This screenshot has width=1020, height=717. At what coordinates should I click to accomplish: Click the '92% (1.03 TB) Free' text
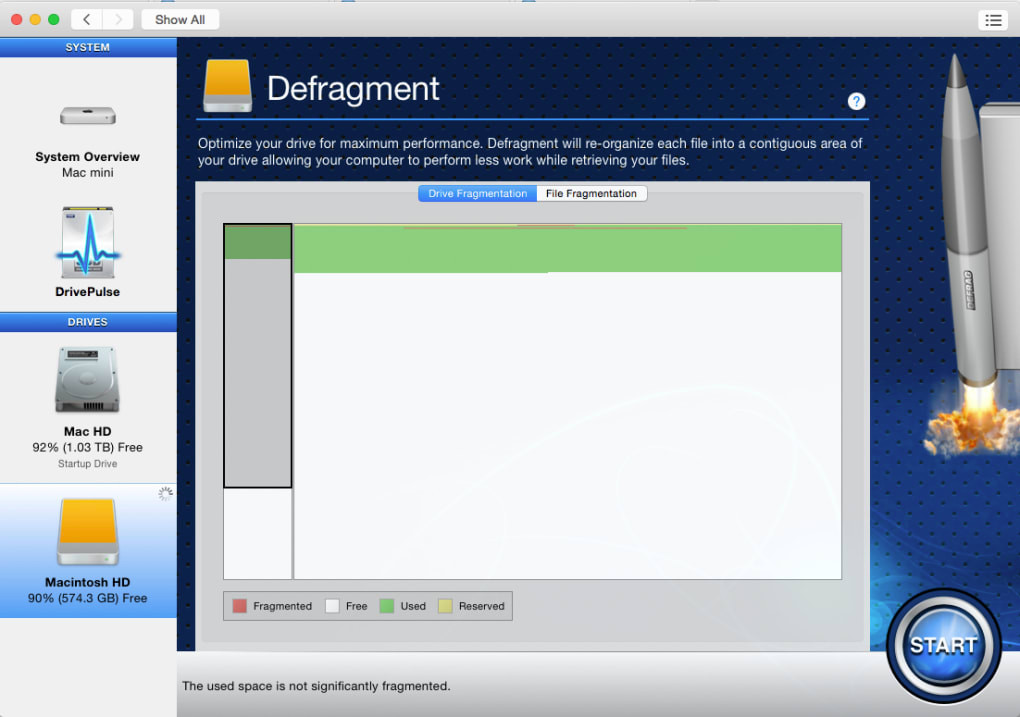(88, 447)
